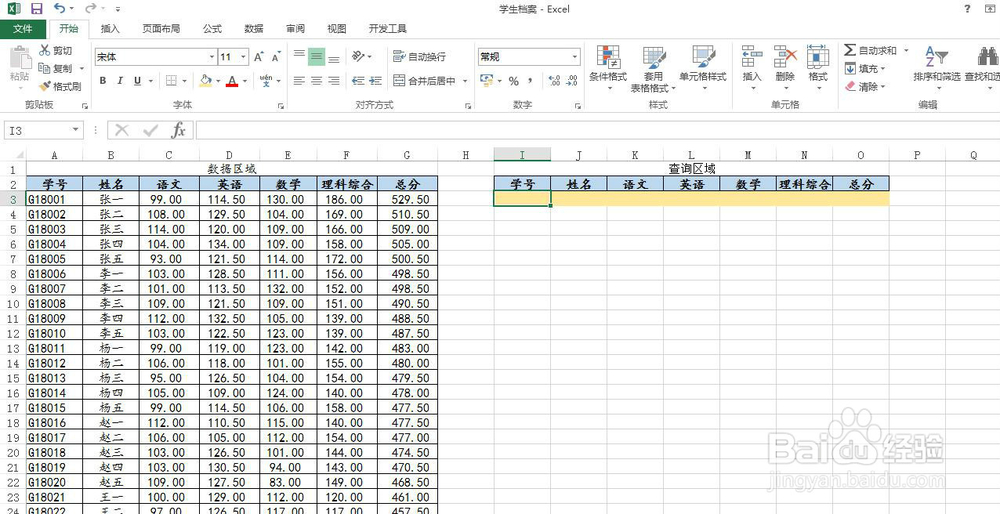Open Cell Styles (单元格样式)

[703, 67]
